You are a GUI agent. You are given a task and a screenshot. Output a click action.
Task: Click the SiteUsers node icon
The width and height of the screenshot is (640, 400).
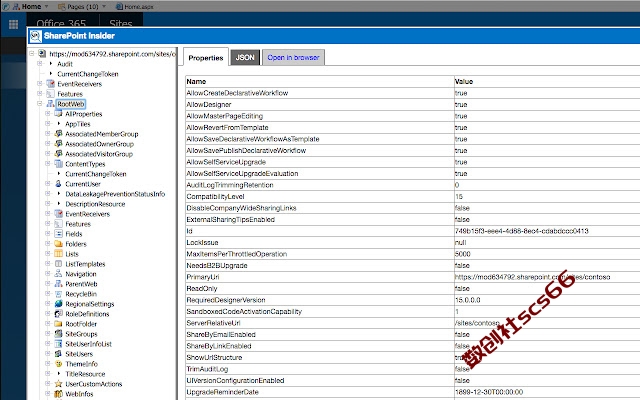click(58, 354)
